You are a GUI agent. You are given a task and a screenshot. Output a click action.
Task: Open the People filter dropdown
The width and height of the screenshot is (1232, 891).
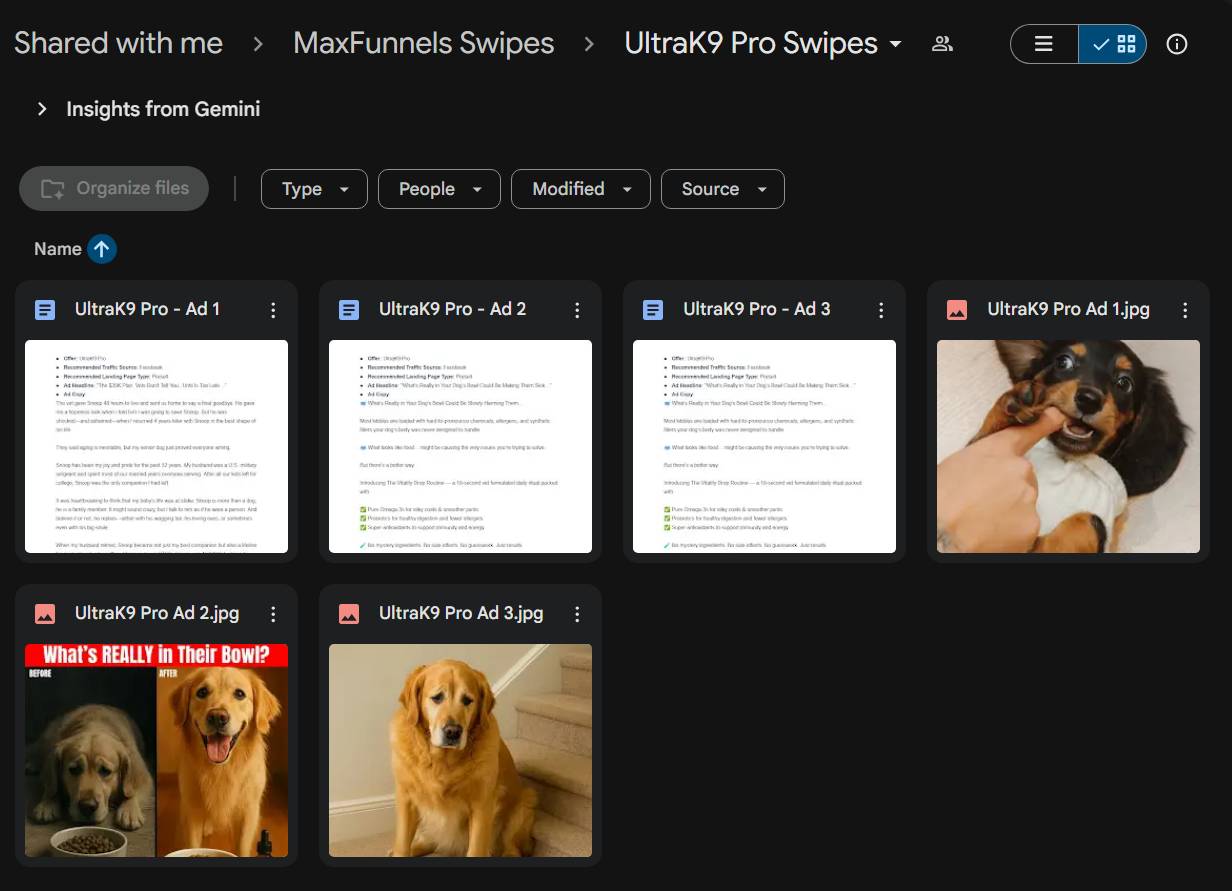pos(439,189)
